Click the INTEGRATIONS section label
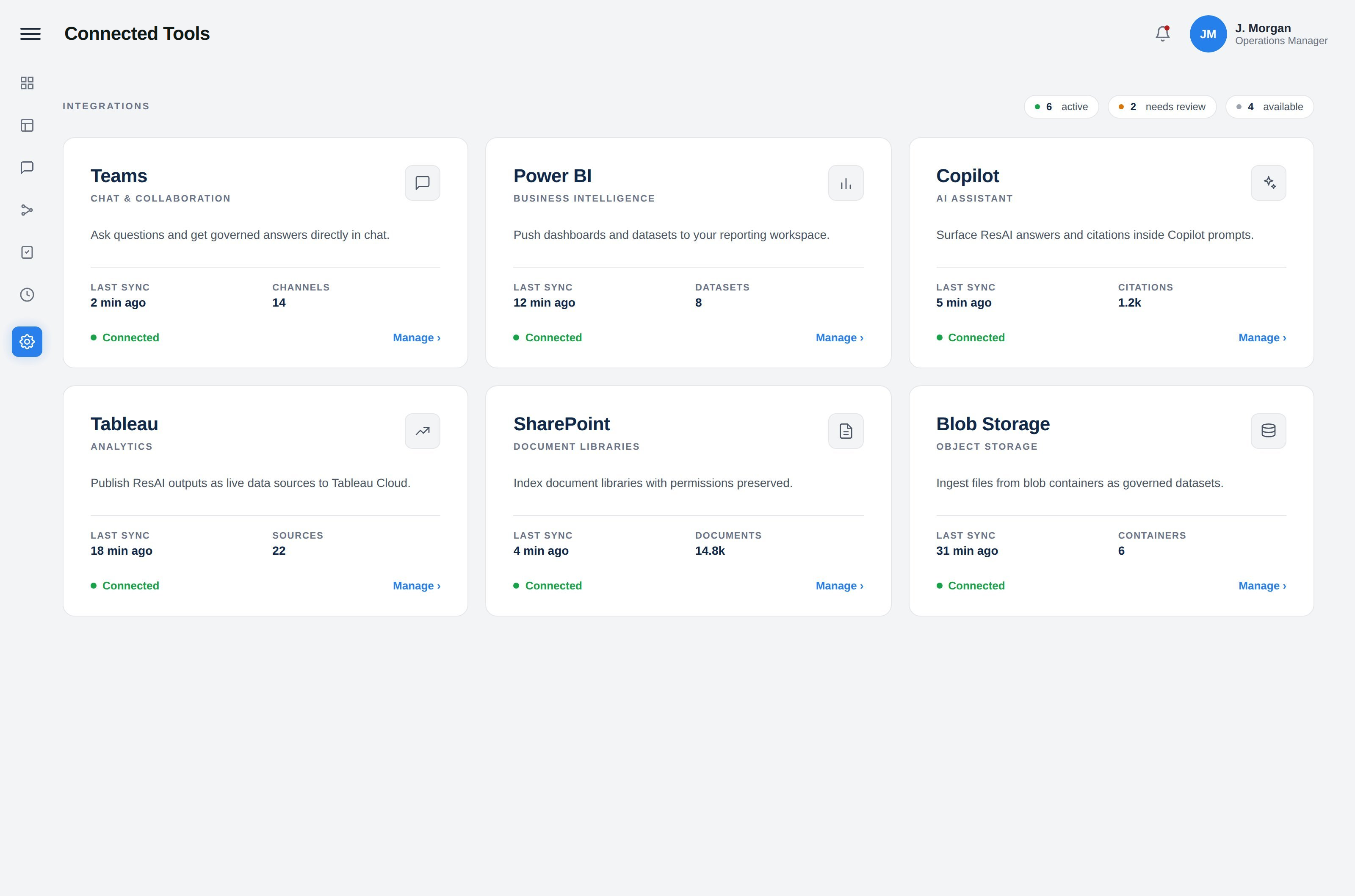 (x=106, y=106)
